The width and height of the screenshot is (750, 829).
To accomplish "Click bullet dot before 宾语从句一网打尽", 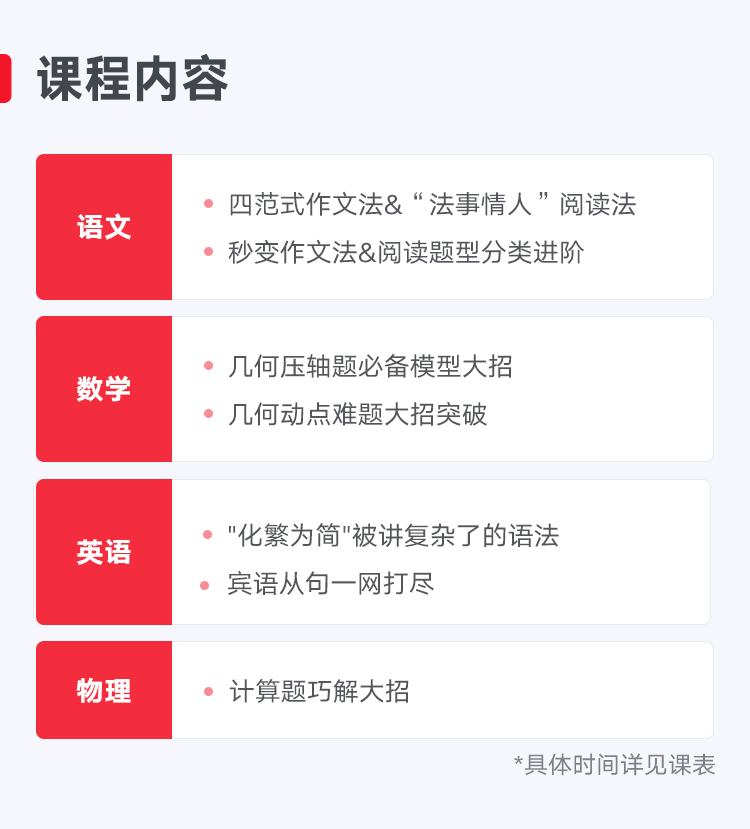I will pyautogui.click(x=205, y=585).
